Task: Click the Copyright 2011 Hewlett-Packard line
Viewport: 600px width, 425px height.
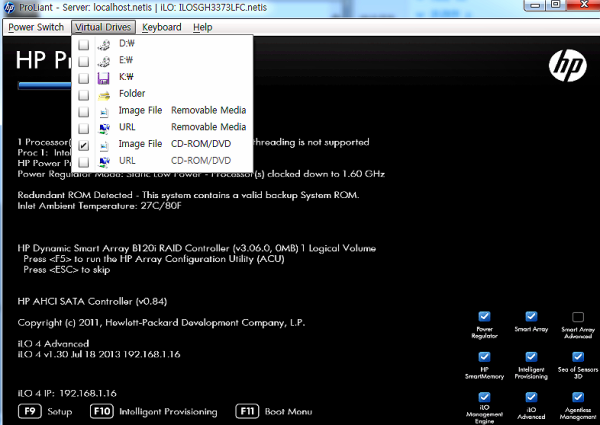Action: pos(161,323)
